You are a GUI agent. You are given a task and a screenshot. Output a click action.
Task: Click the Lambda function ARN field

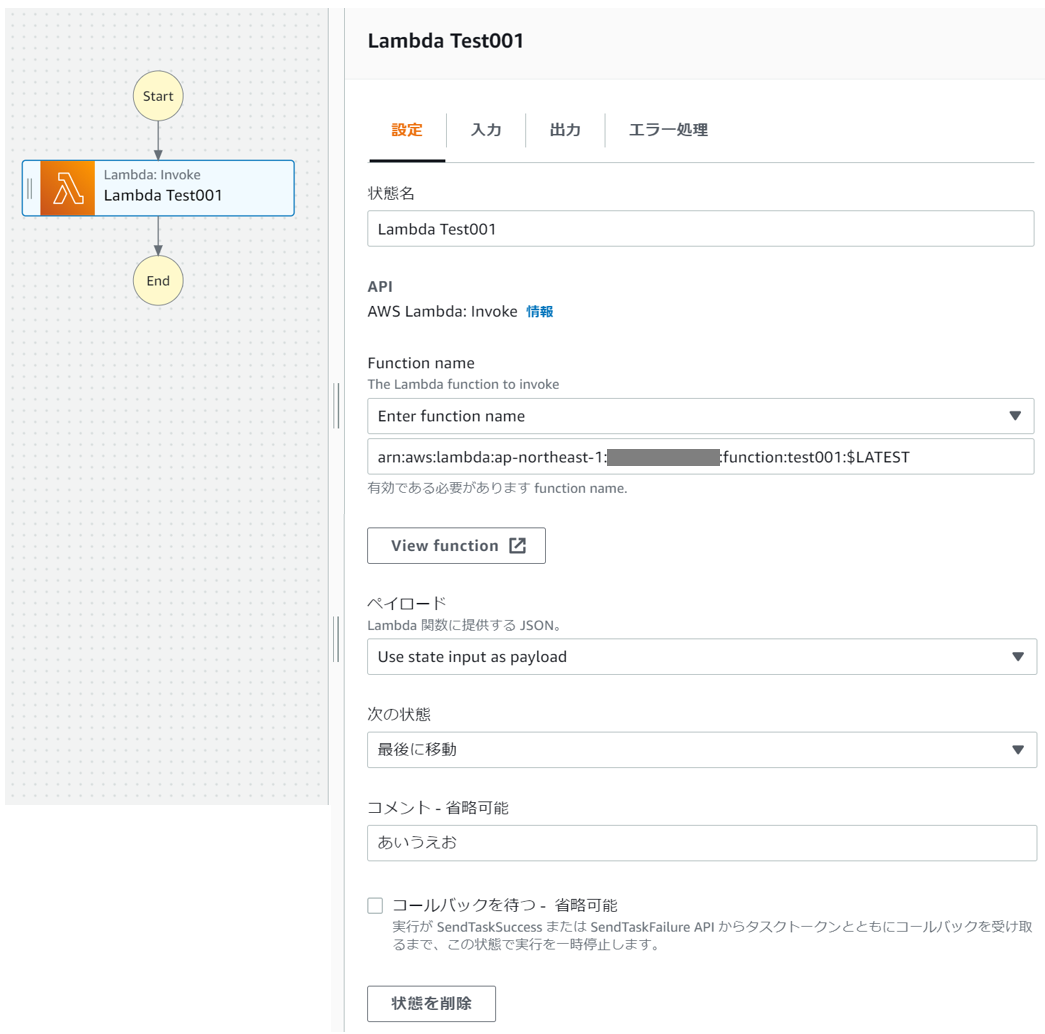pos(700,457)
